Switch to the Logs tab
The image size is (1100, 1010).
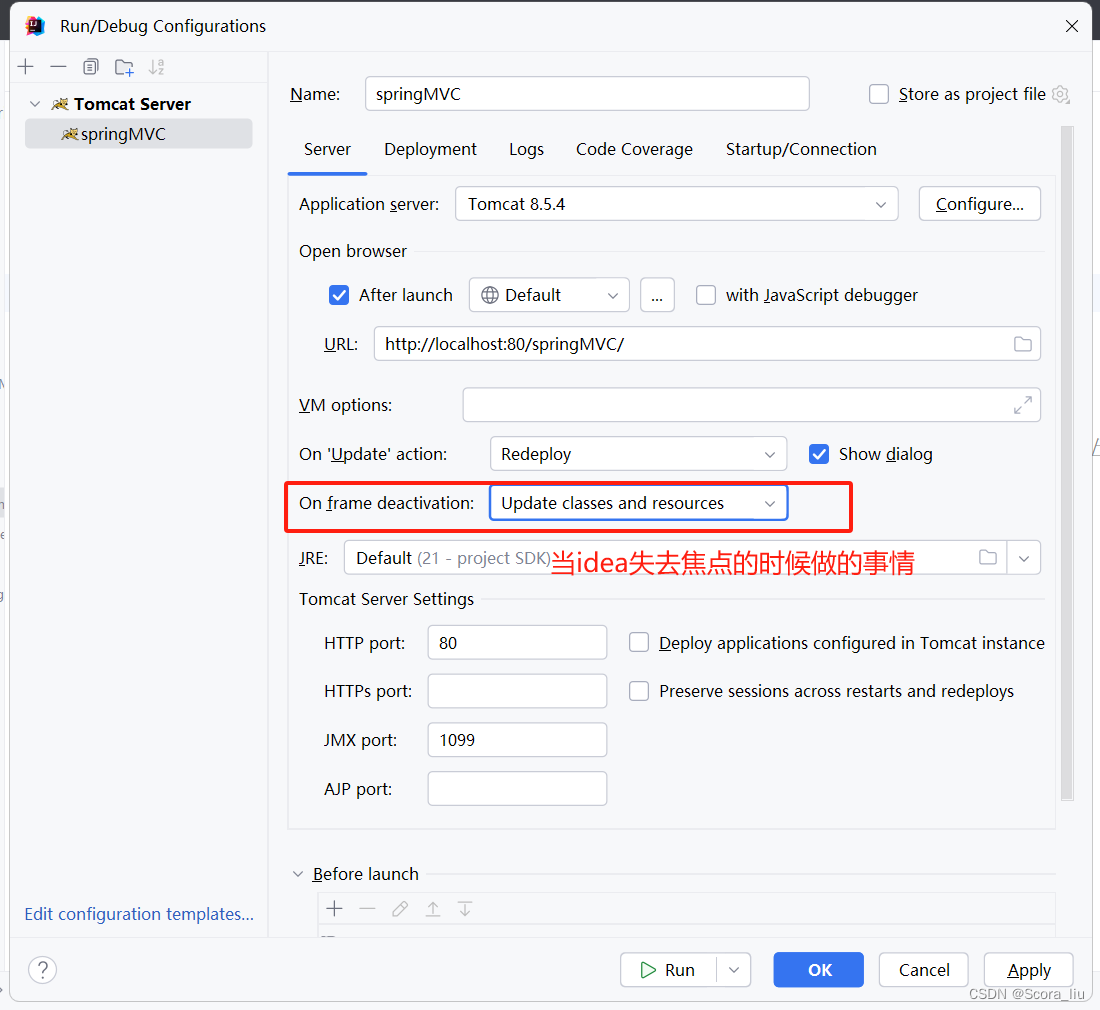tap(526, 149)
